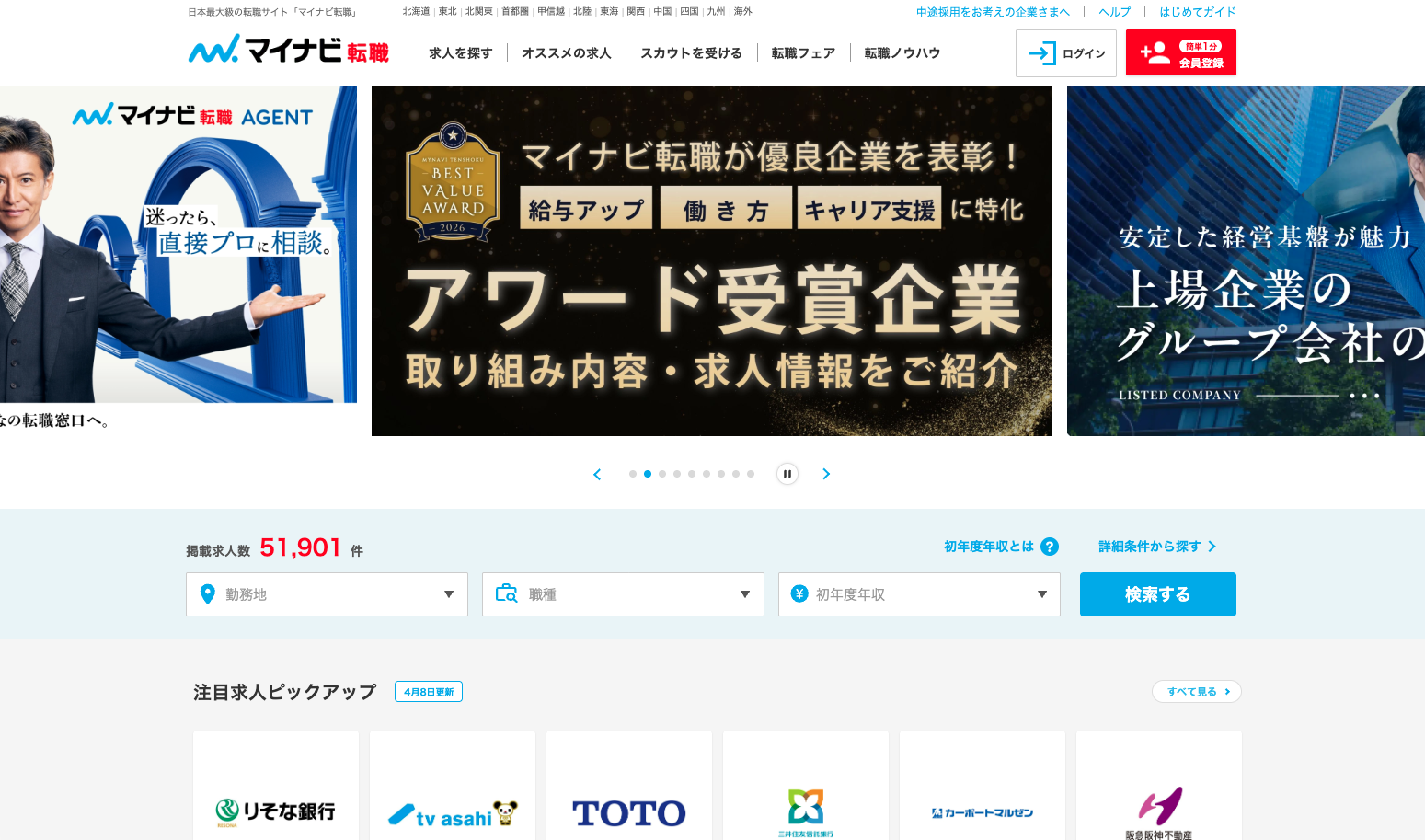Open the TOTO job card
Screen dimensions: 1425x840
pos(629,786)
